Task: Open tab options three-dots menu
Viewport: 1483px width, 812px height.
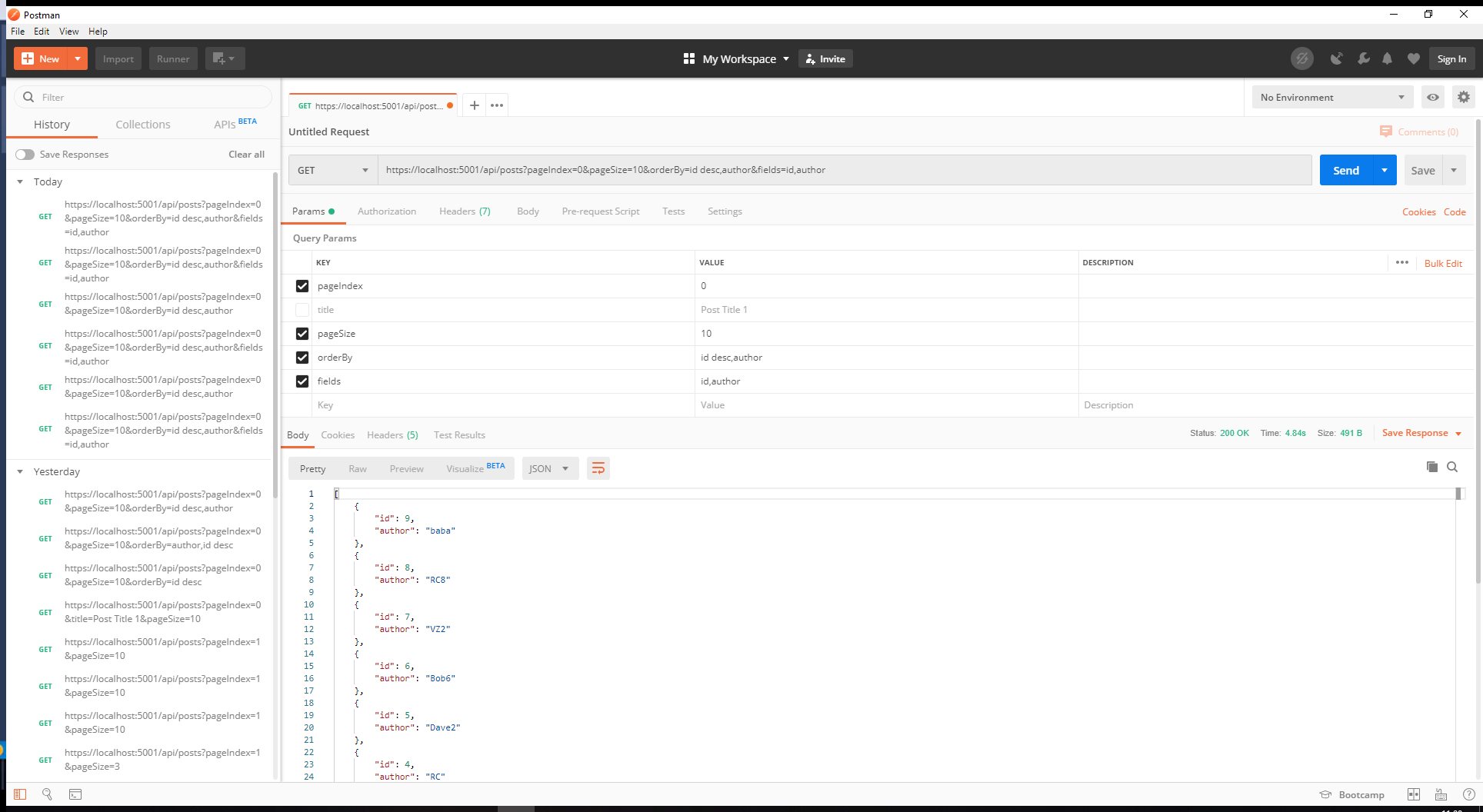Action: pos(497,105)
